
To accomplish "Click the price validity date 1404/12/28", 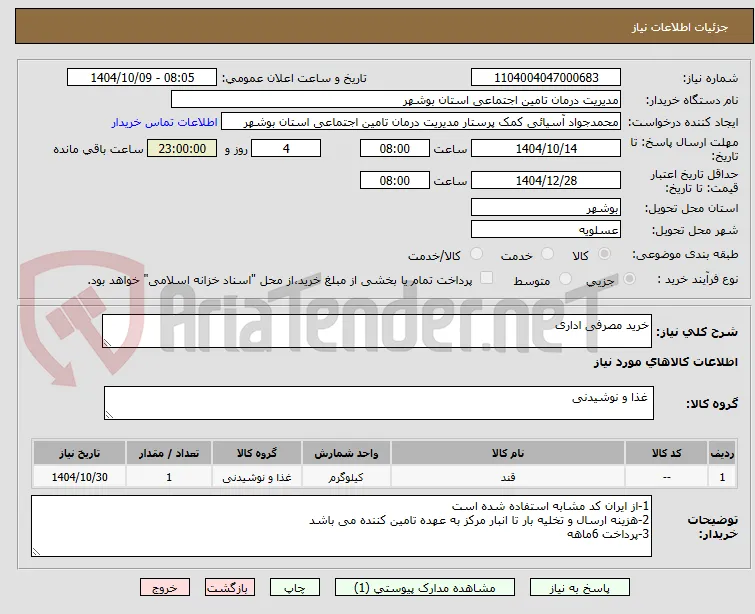I will [546, 181].
